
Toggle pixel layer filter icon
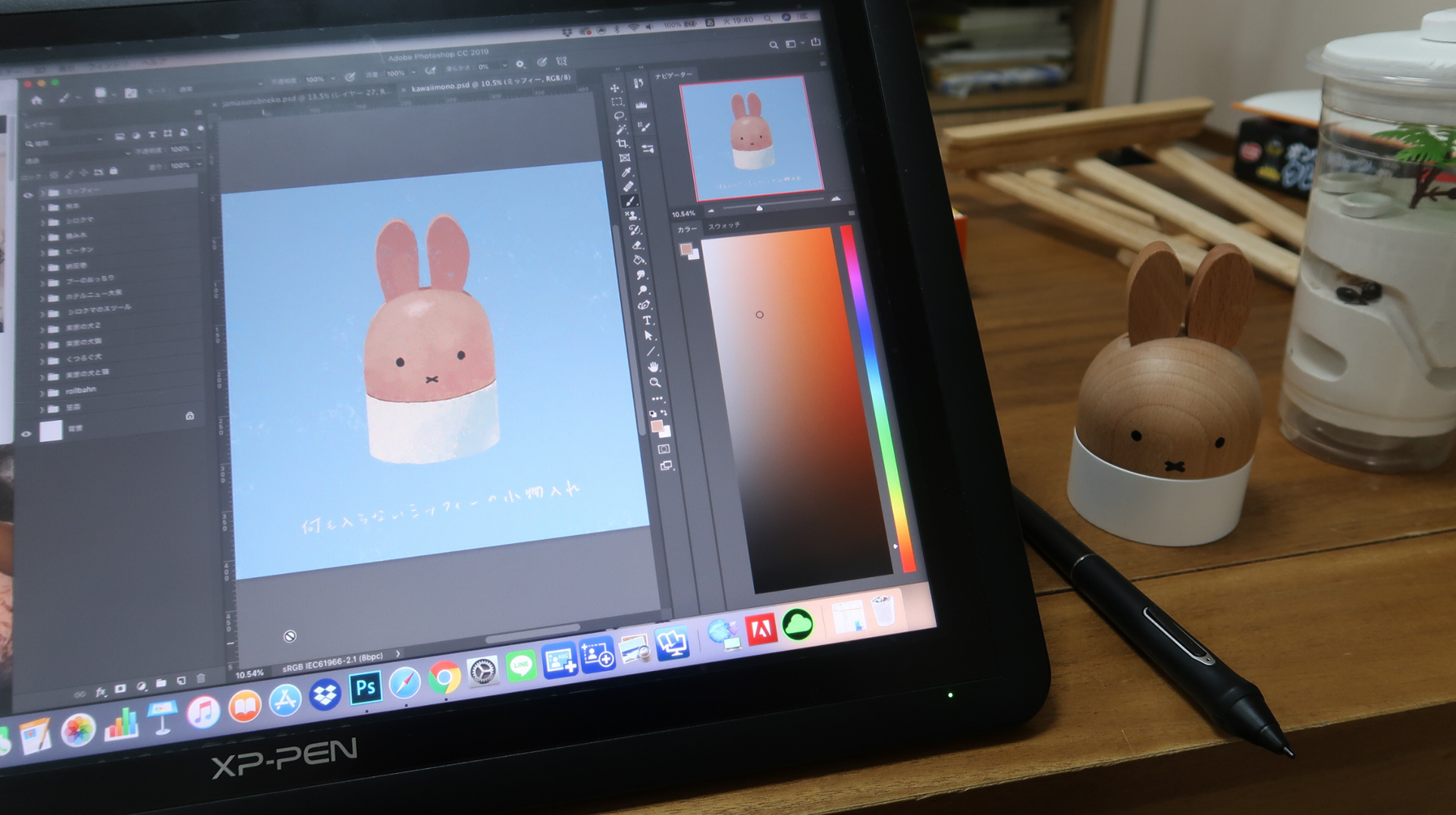[120, 136]
